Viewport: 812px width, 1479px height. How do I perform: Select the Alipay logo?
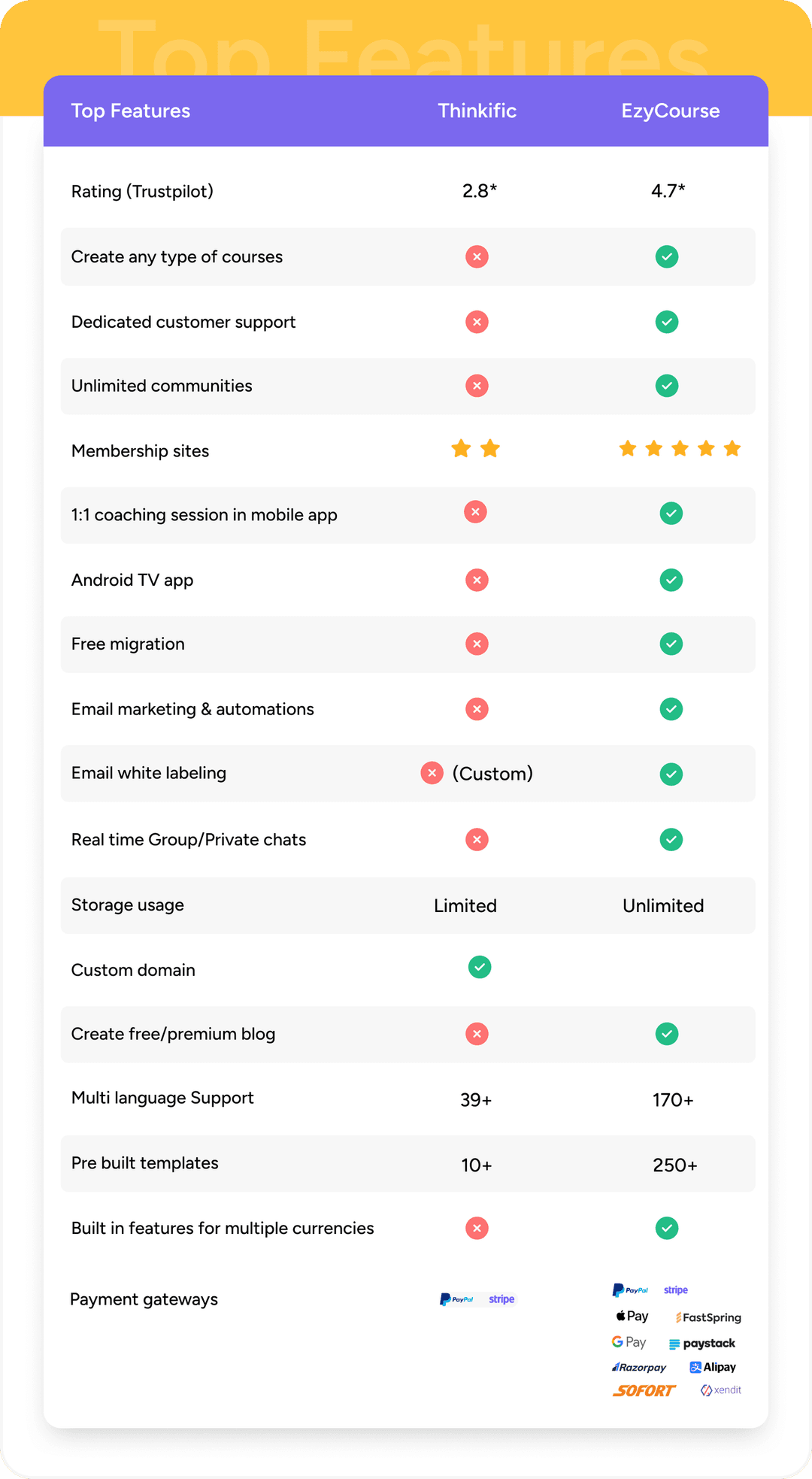click(713, 1367)
